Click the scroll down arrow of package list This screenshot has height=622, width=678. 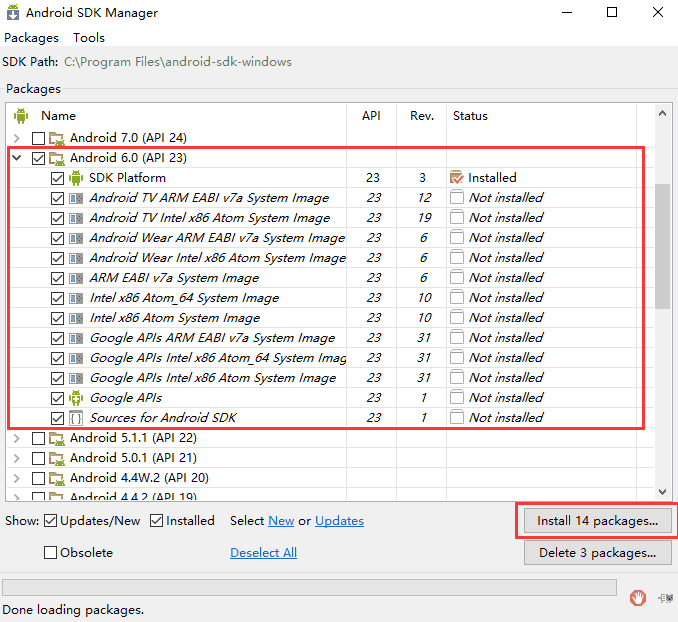[x=662, y=492]
